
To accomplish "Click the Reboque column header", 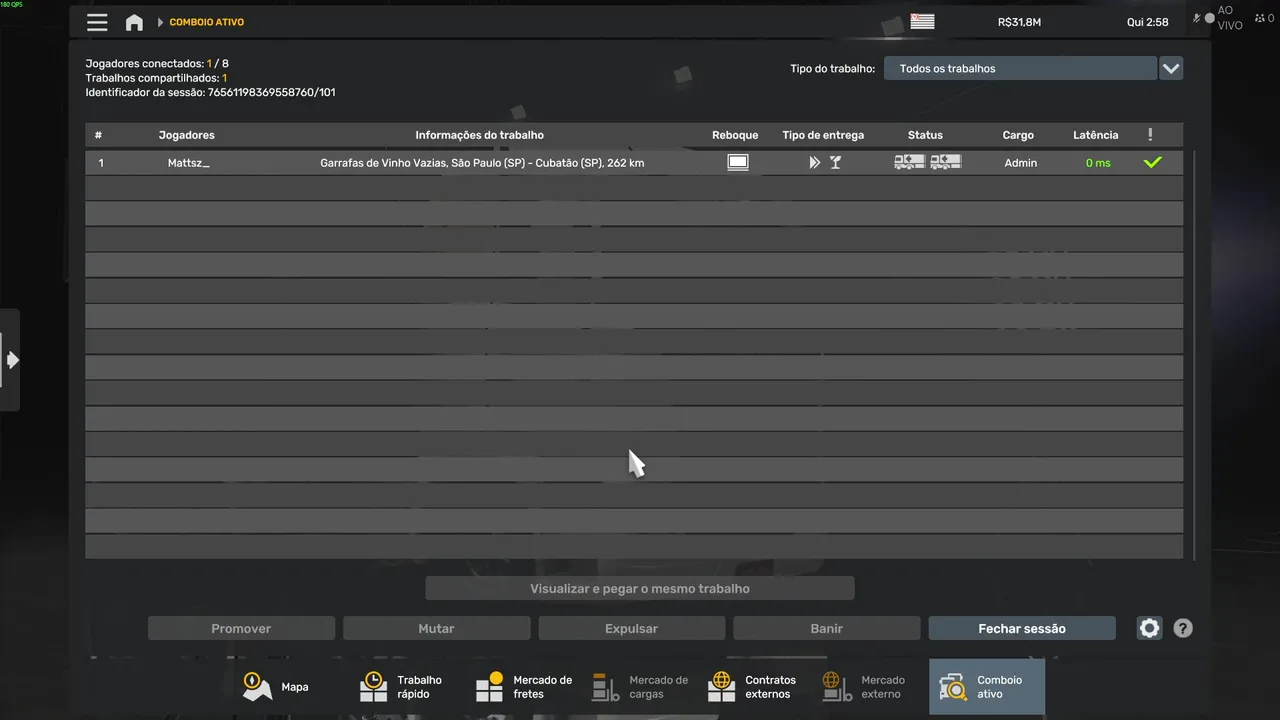I will pyautogui.click(x=735, y=135).
